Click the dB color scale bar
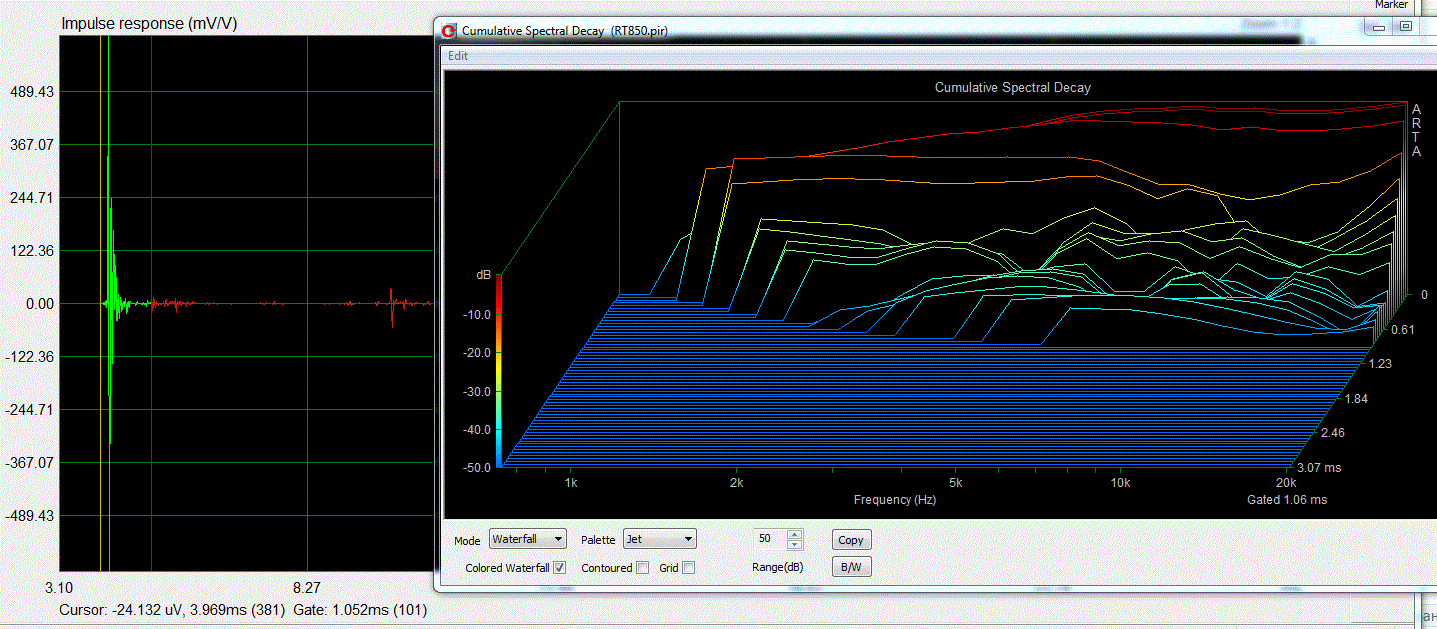The width and height of the screenshot is (1437, 629). (x=498, y=370)
